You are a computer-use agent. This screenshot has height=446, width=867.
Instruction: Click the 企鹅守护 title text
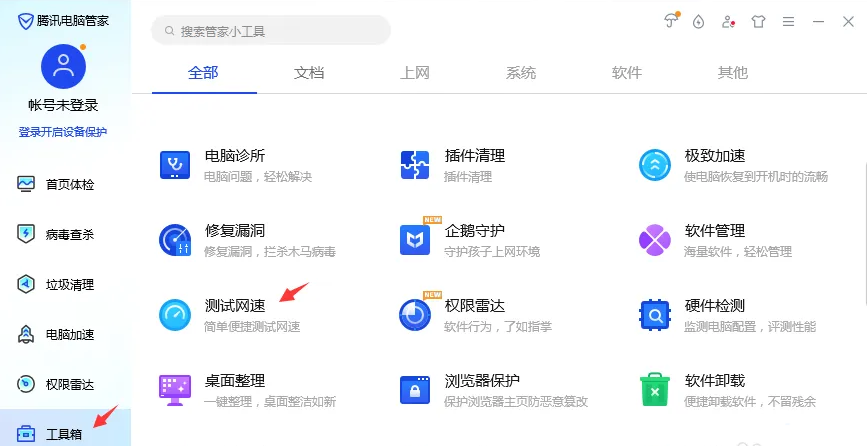pyautogui.click(x=475, y=230)
